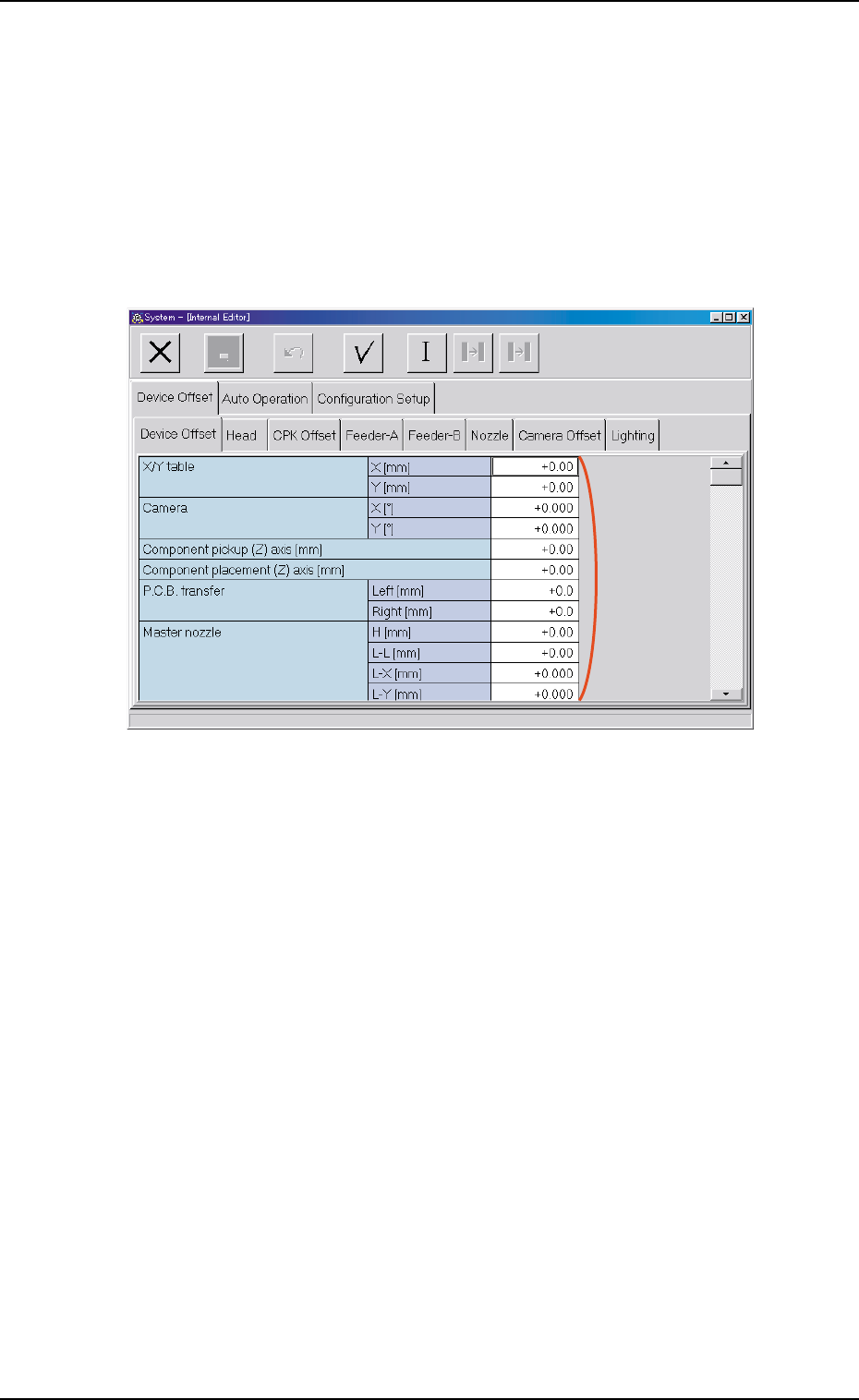Click the 'X/Y table' row label

click(168, 466)
